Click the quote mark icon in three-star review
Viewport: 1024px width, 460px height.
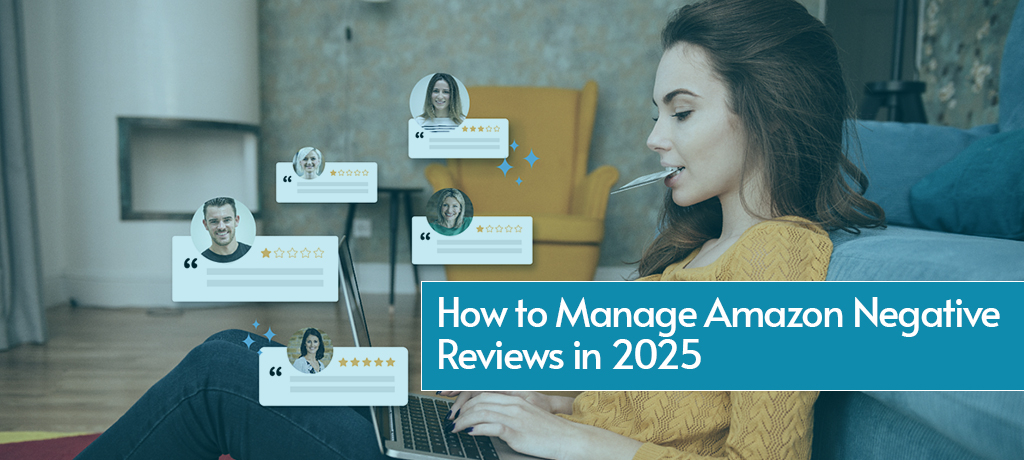(x=420, y=136)
